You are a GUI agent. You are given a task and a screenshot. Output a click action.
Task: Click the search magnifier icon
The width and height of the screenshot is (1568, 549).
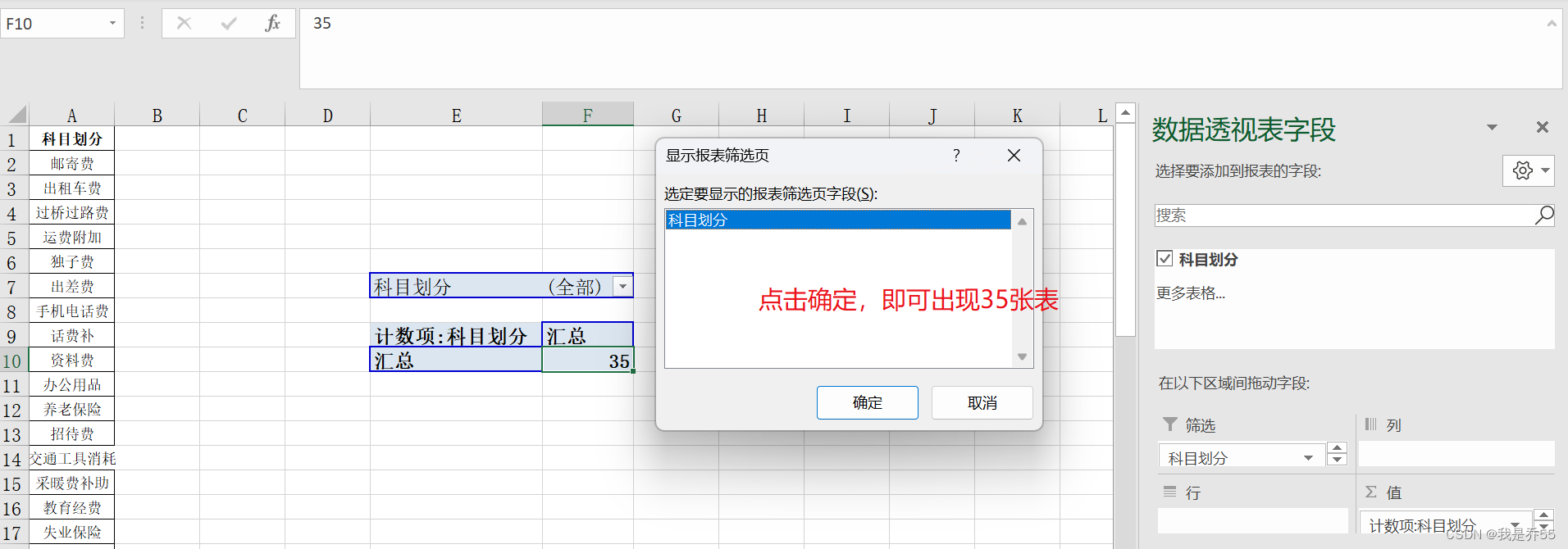pyautogui.click(x=1543, y=216)
